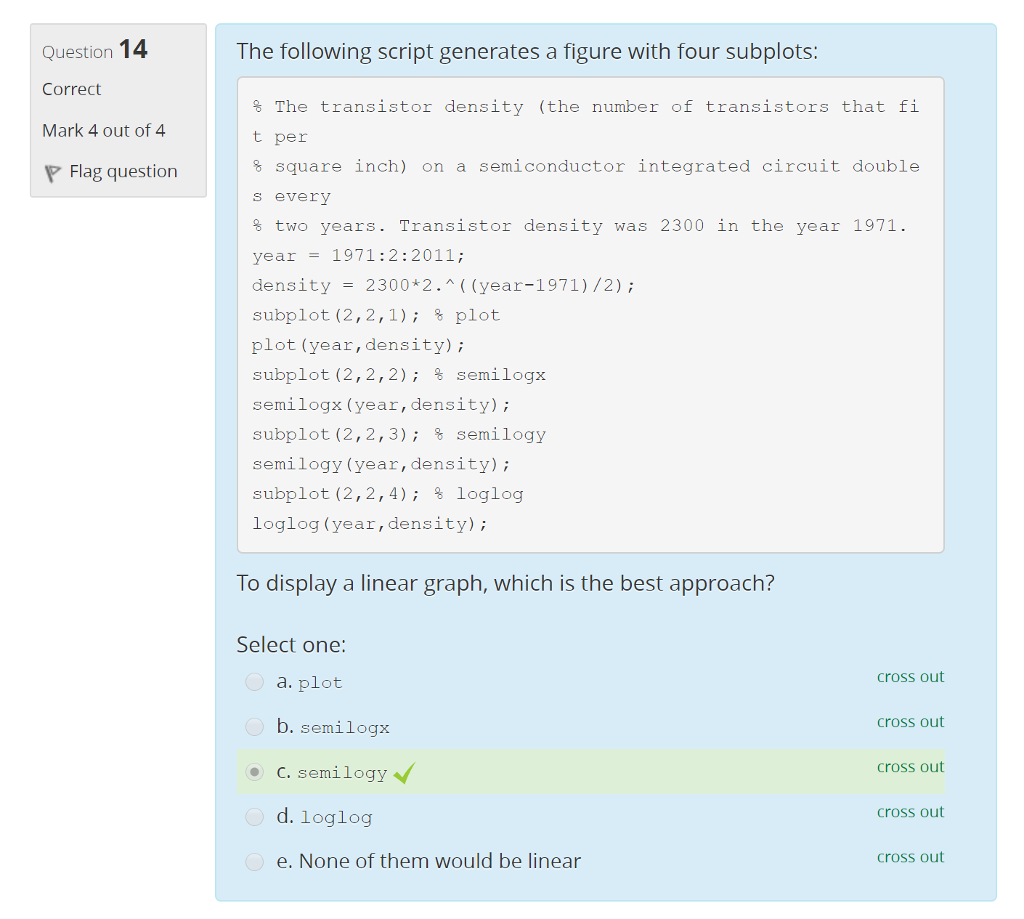Click the Select one label
The width and height of the screenshot is (1024, 919).
point(271,645)
